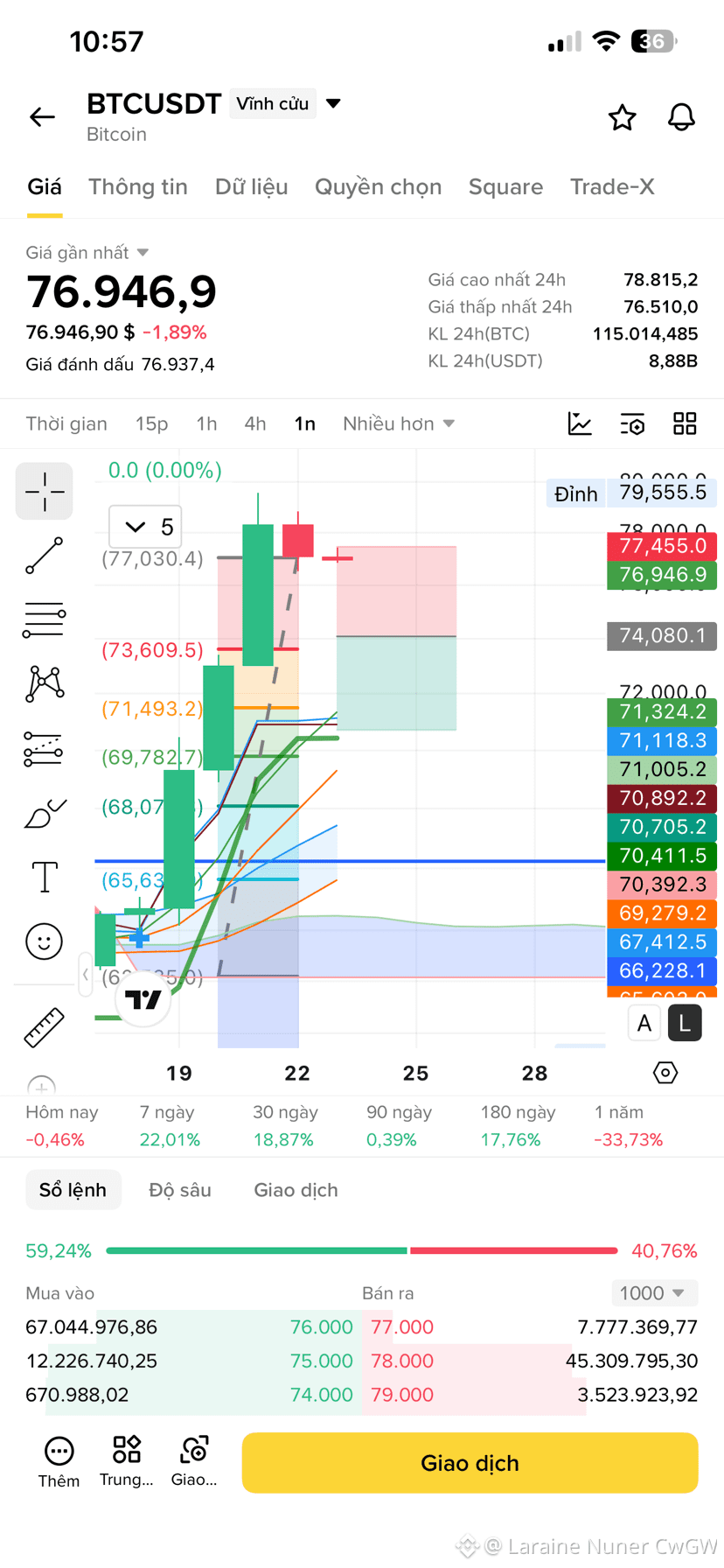Open chart display settings icon
This screenshot has height=1568, width=724.
pos(632,423)
